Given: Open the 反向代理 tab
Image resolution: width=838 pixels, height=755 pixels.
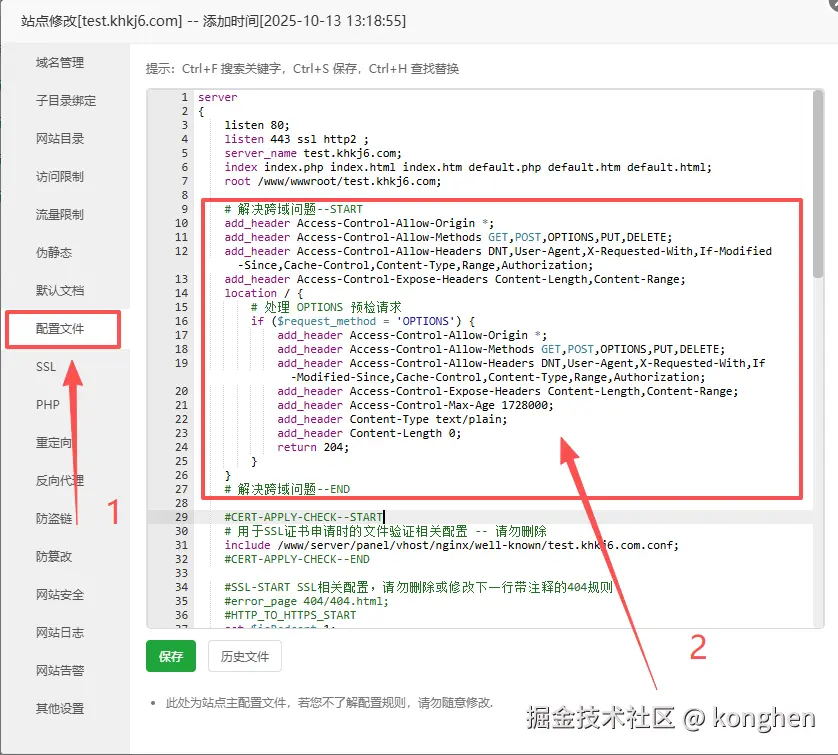Looking at the screenshot, I should [60, 480].
